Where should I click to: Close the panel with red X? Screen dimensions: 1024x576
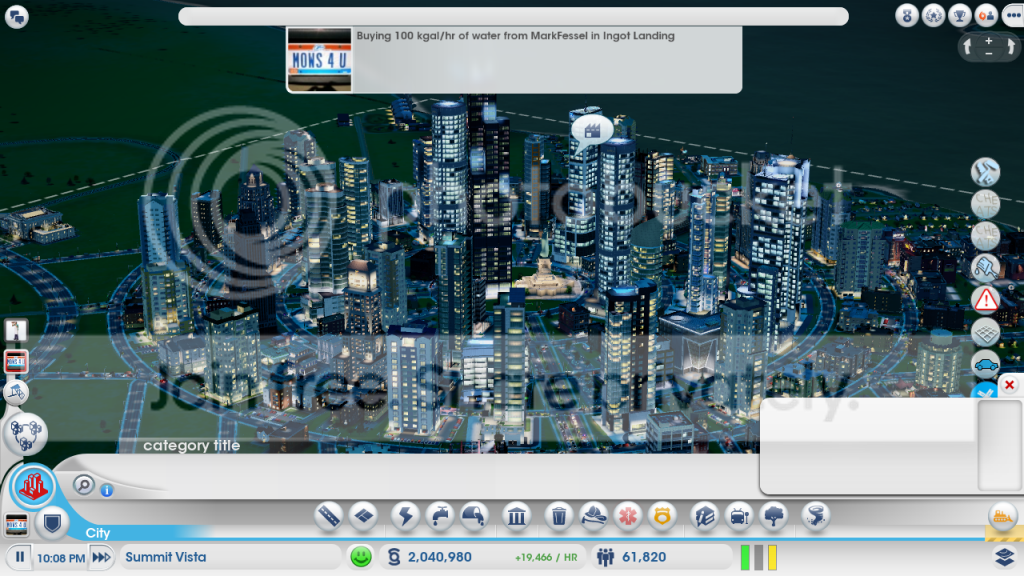(x=1009, y=385)
